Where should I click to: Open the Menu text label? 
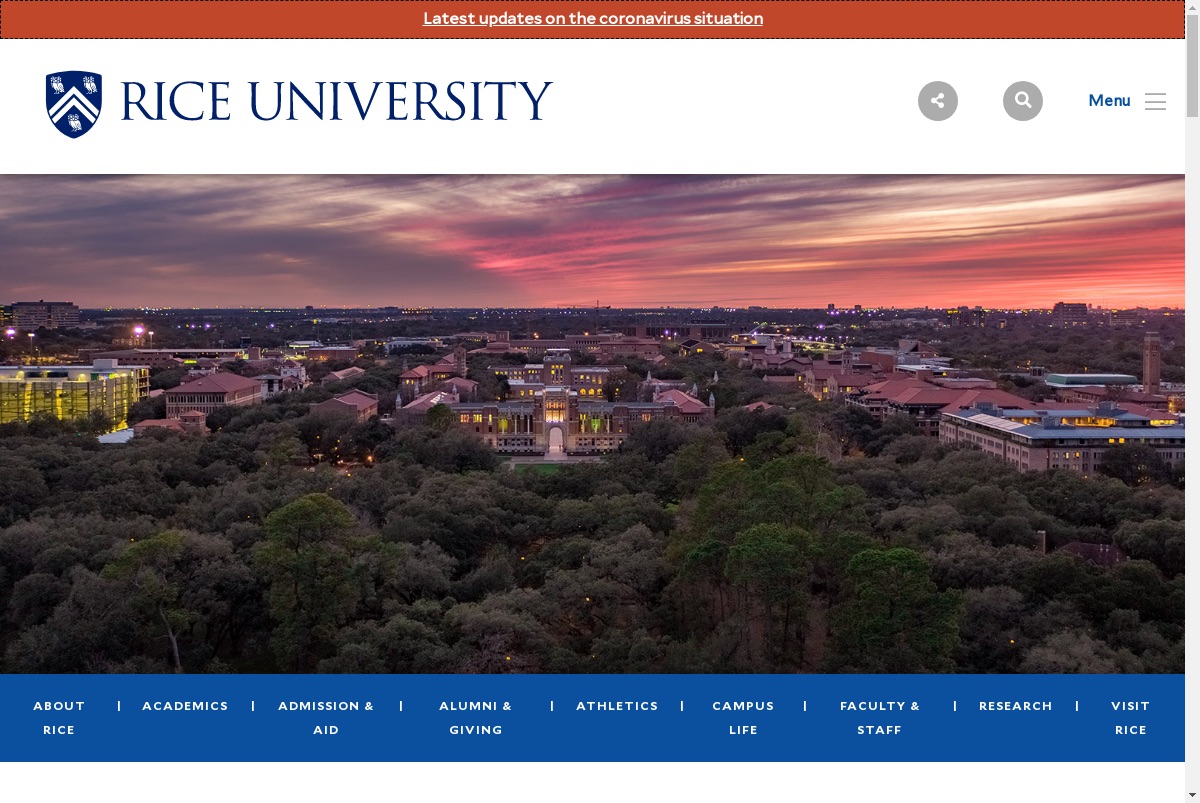pyautogui.click(x=1109, y=100)
